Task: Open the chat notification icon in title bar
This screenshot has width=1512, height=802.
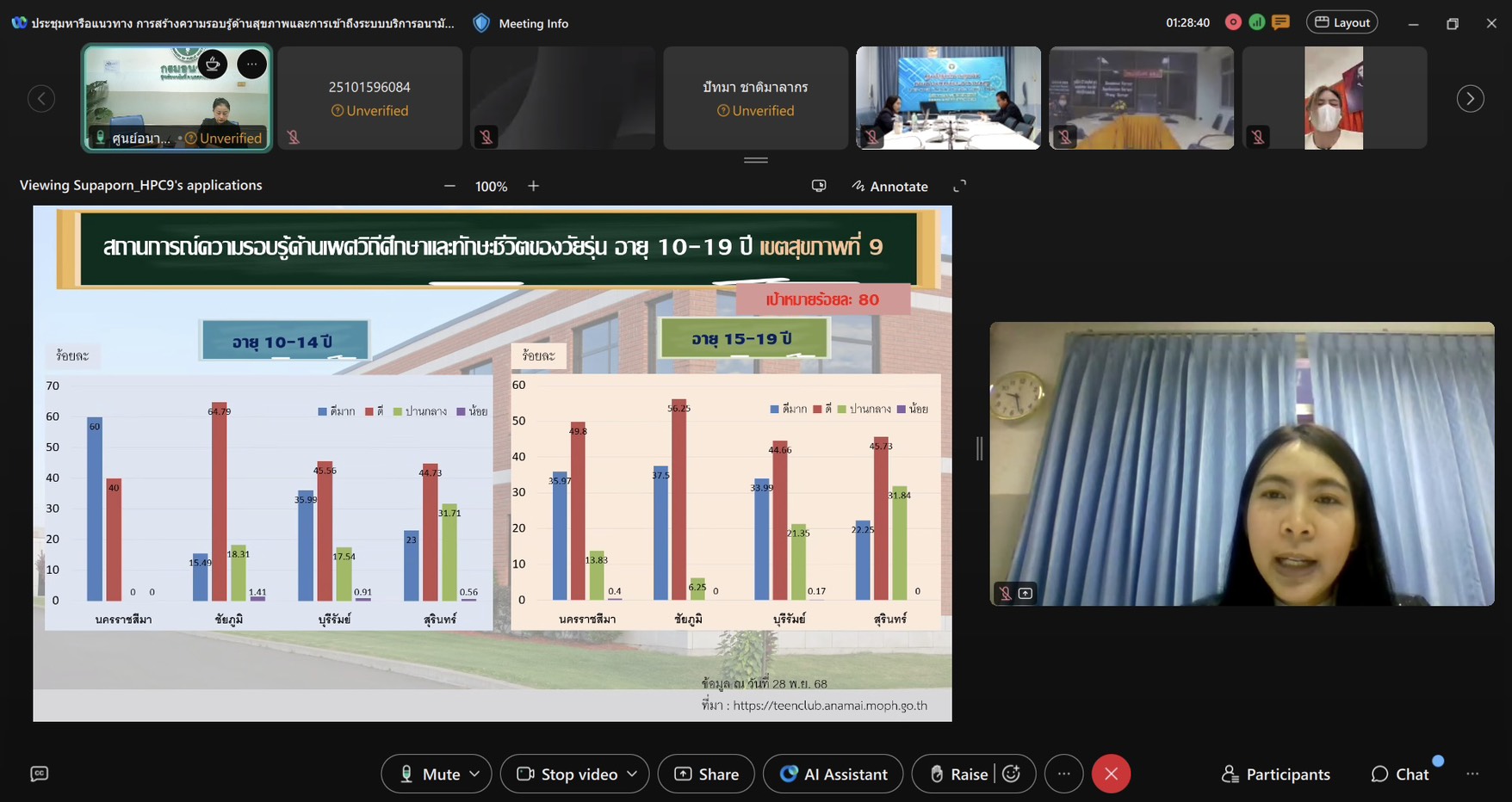Action: 1280,22
